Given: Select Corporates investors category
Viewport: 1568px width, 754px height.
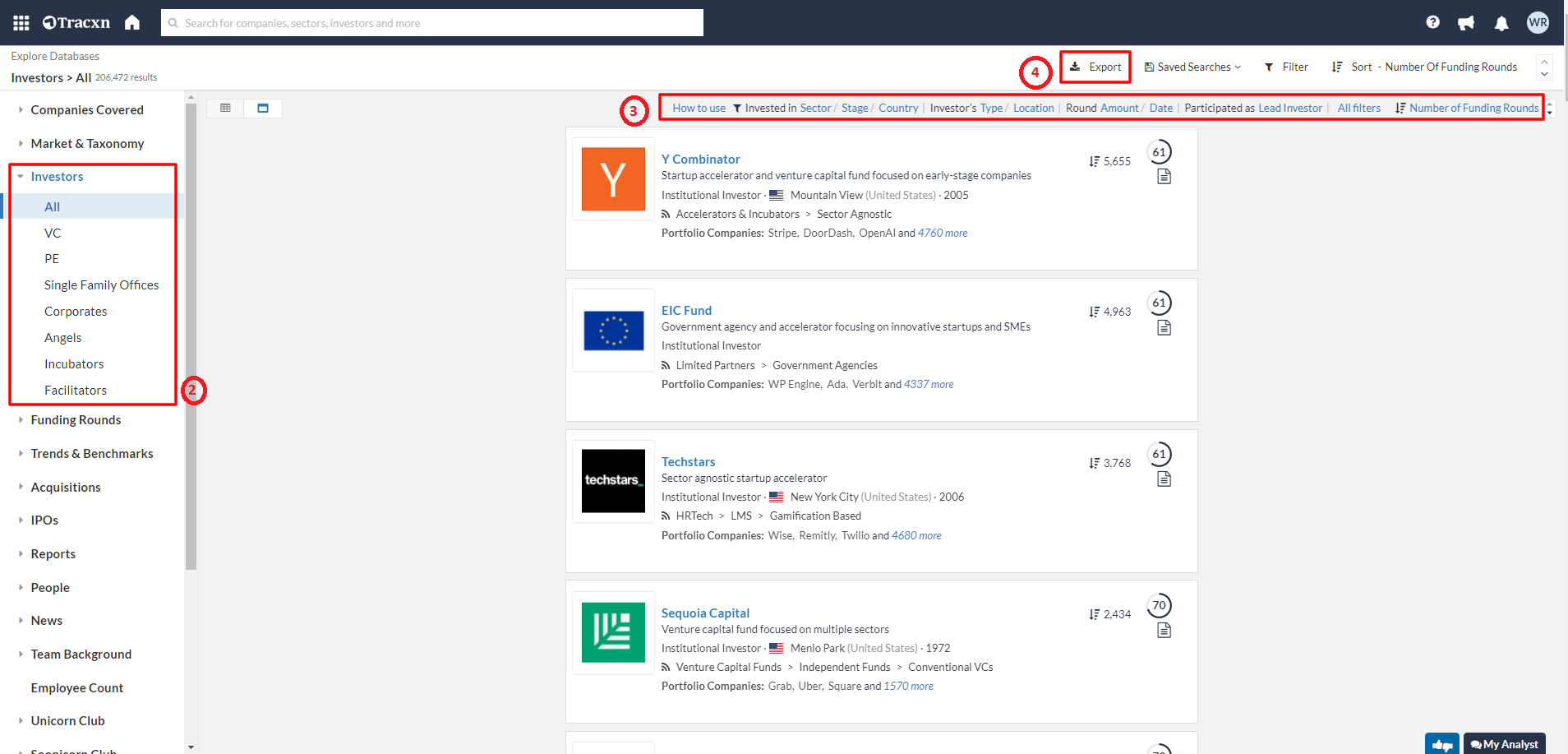Looking at the screenshot, I should point(76,311).
